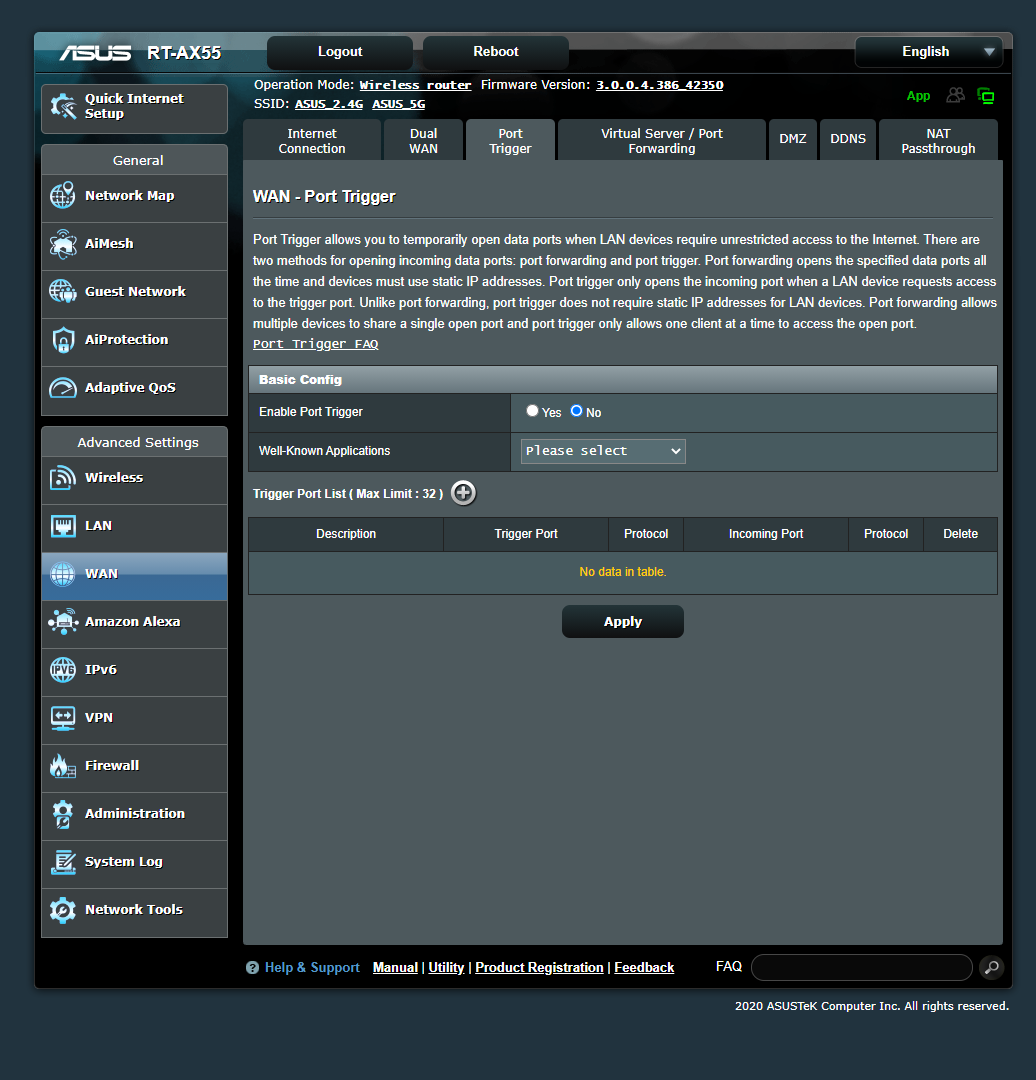Click the RT-AX55 model name

pyautogui.click(x=184, y=53)
